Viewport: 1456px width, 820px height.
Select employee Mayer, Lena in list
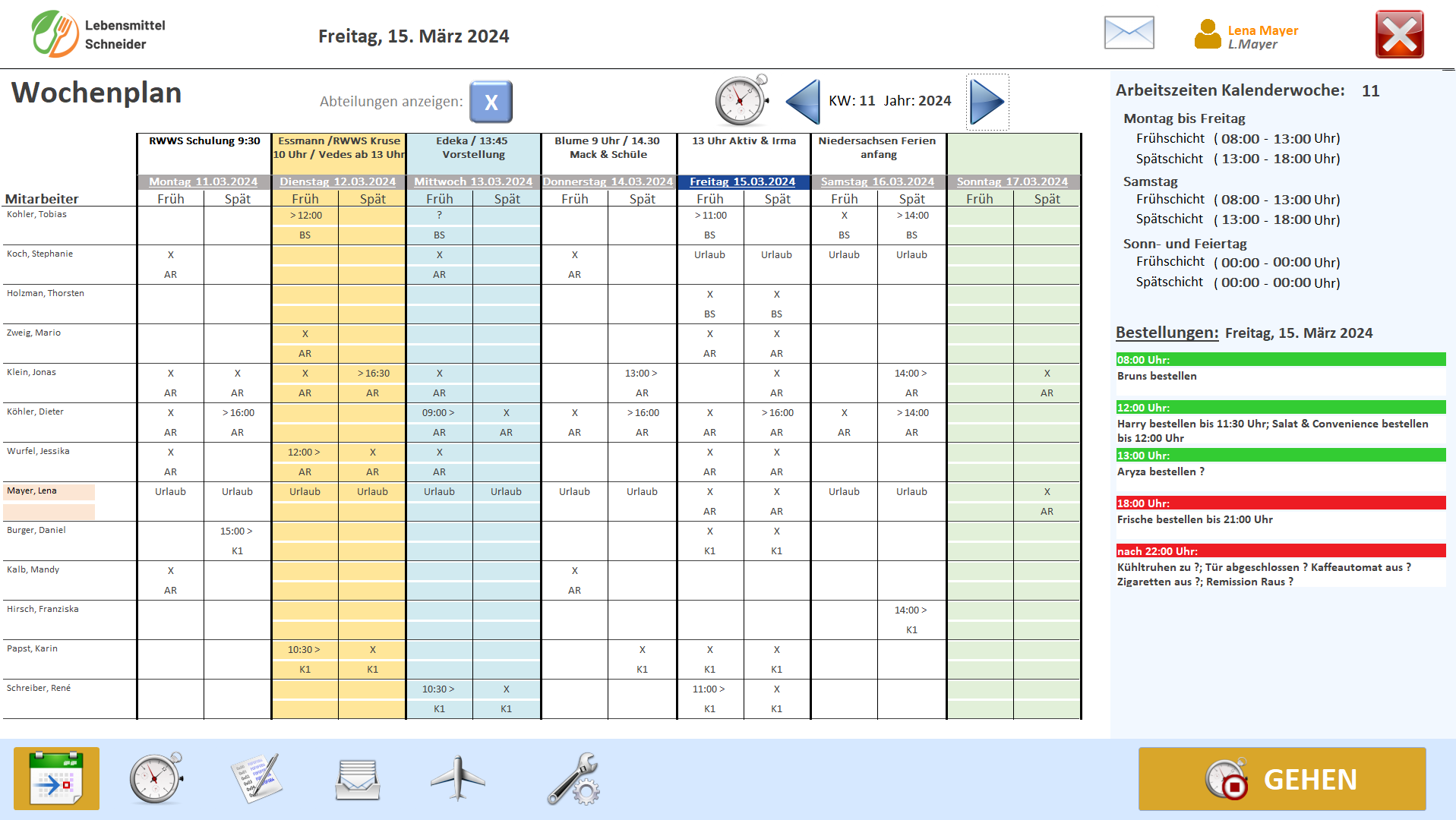click(x=32, y=490)
